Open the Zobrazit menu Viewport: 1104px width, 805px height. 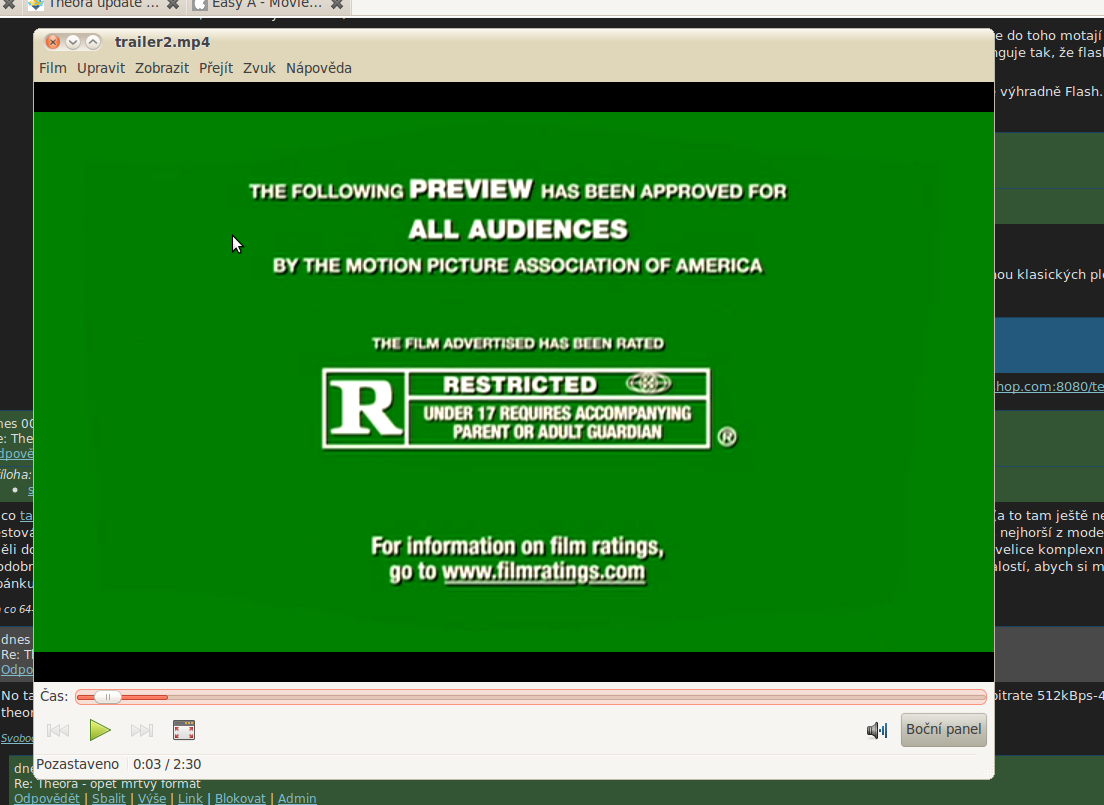162,68
